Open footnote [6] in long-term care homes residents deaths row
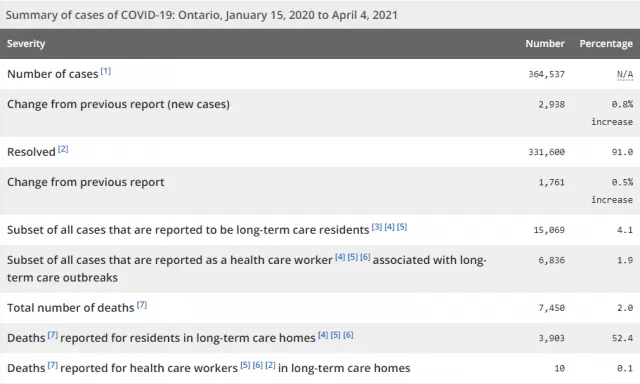 coord(348,335)
